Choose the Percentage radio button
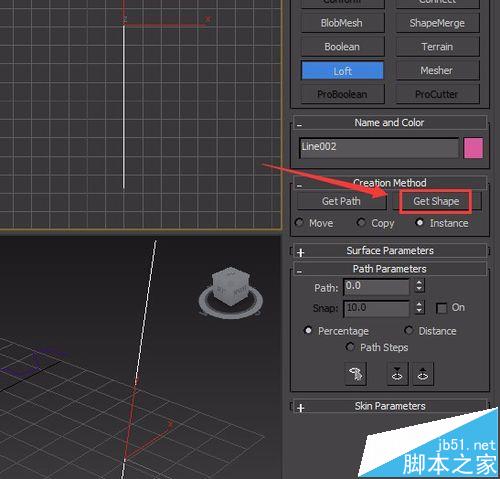 (308, 330)
